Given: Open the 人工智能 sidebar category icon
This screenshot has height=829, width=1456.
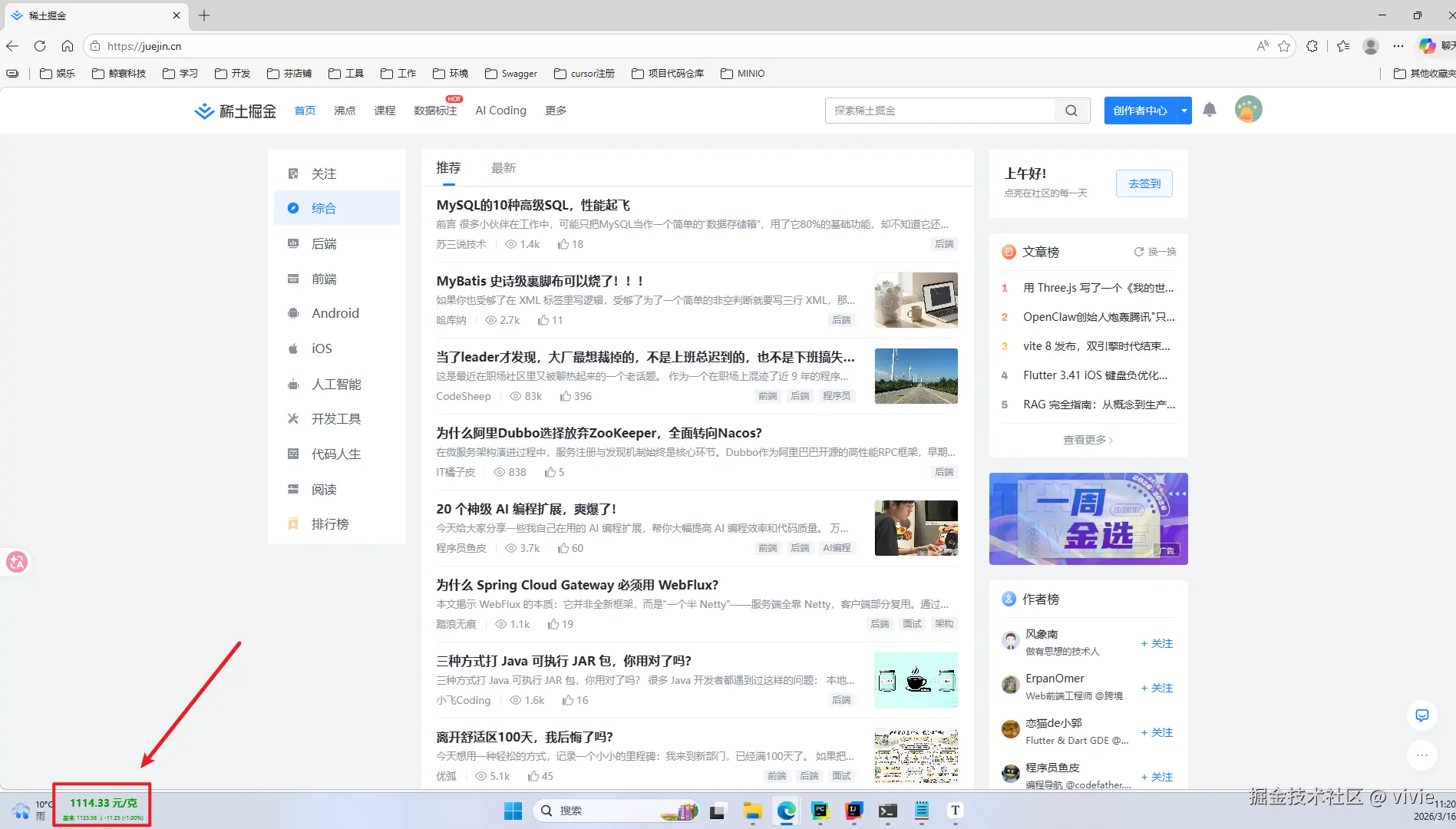Looking at the screenshot, I should [x=292, y=384].
